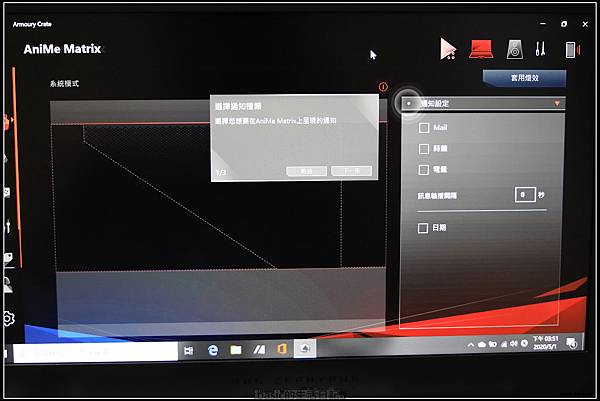The image size is (600, 401).
Task: Click the 略過 skip button in tutorial dialog
Action: [306, 171]
